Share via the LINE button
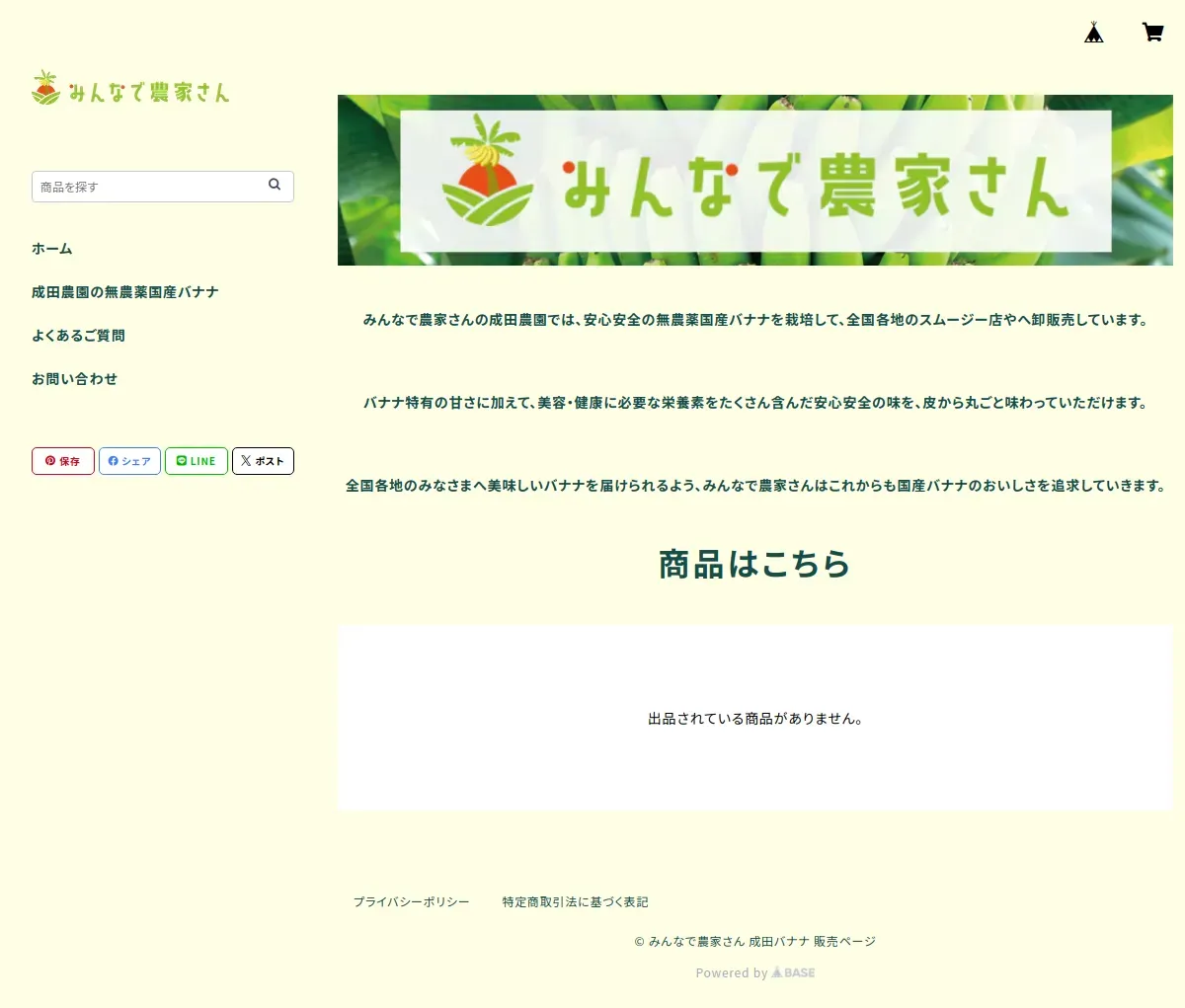1185x1008 pixels. pyautogui.click(x=197, y=461)
